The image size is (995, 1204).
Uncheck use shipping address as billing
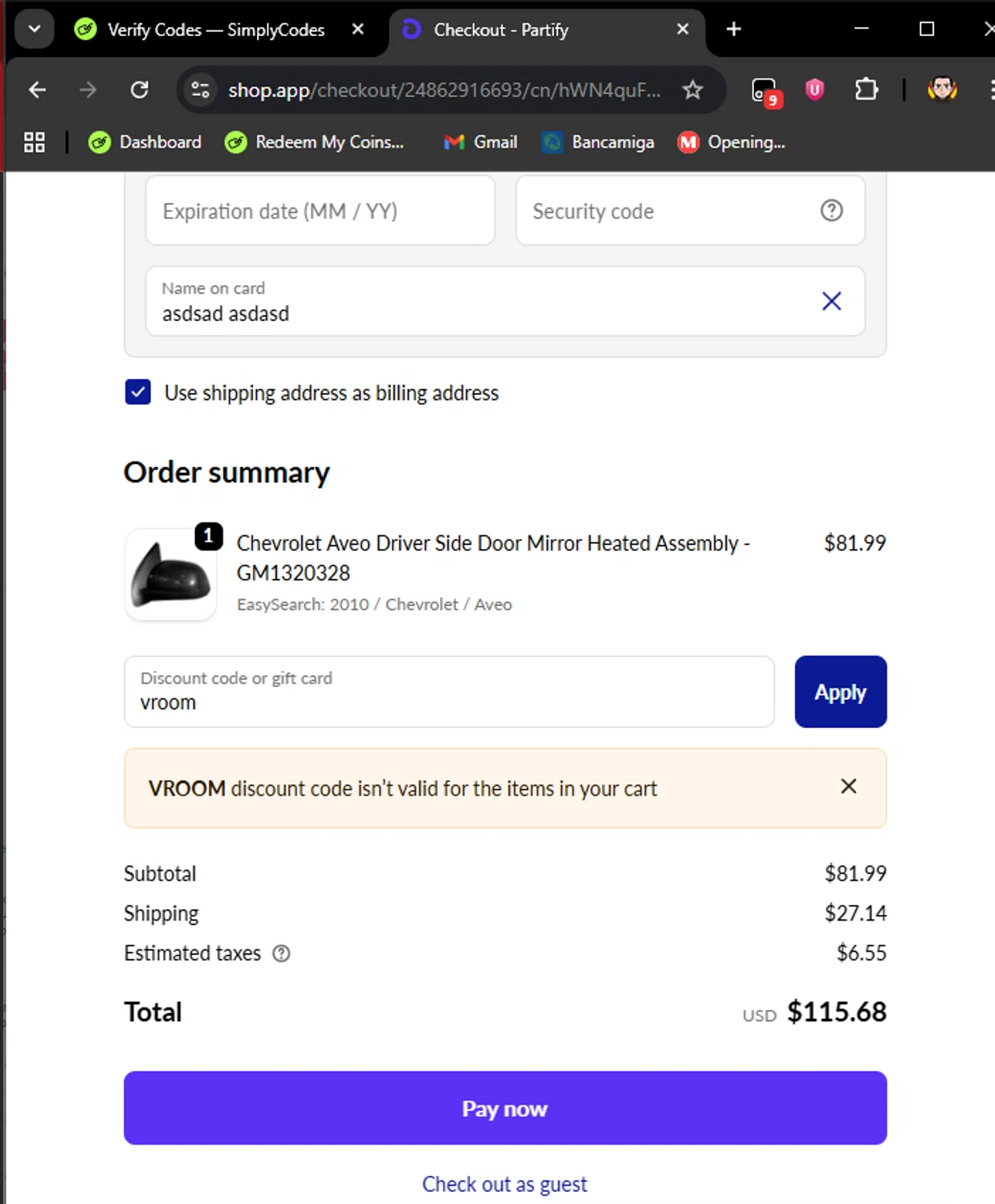click(x=138, y=393)
